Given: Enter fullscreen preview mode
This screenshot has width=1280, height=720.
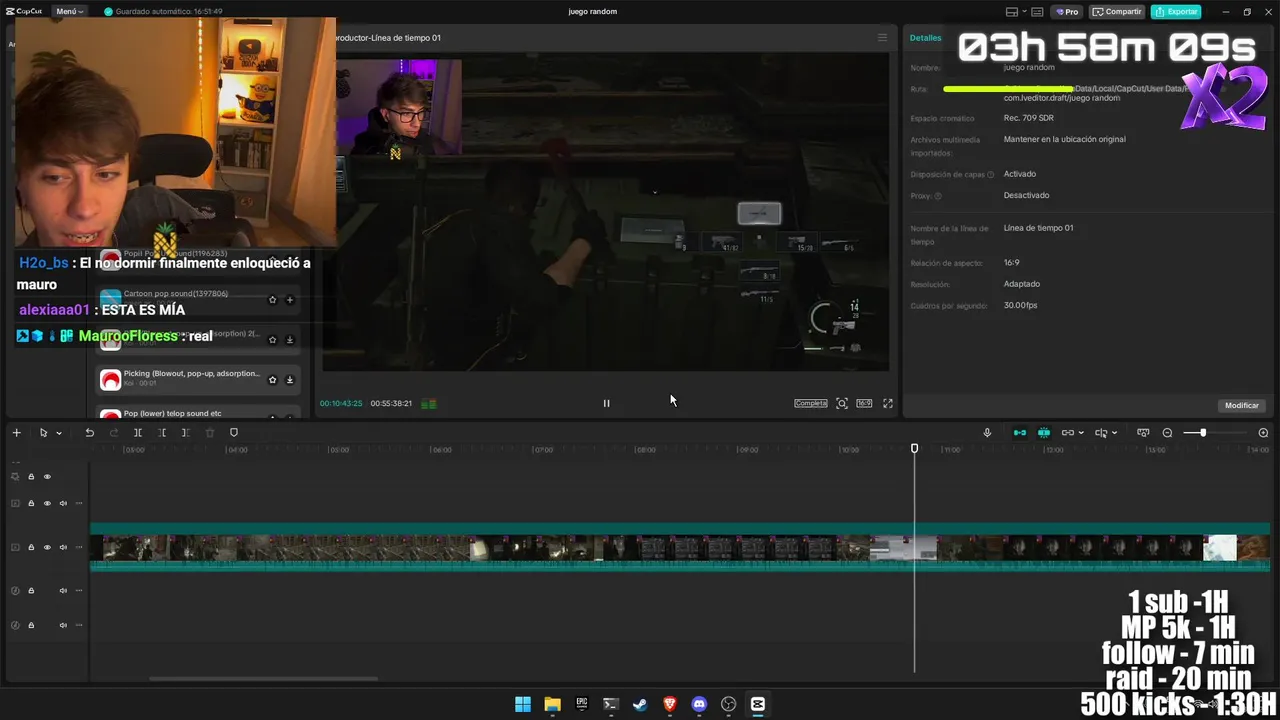Looking at the screenshot, I should [x=888, y=403].
